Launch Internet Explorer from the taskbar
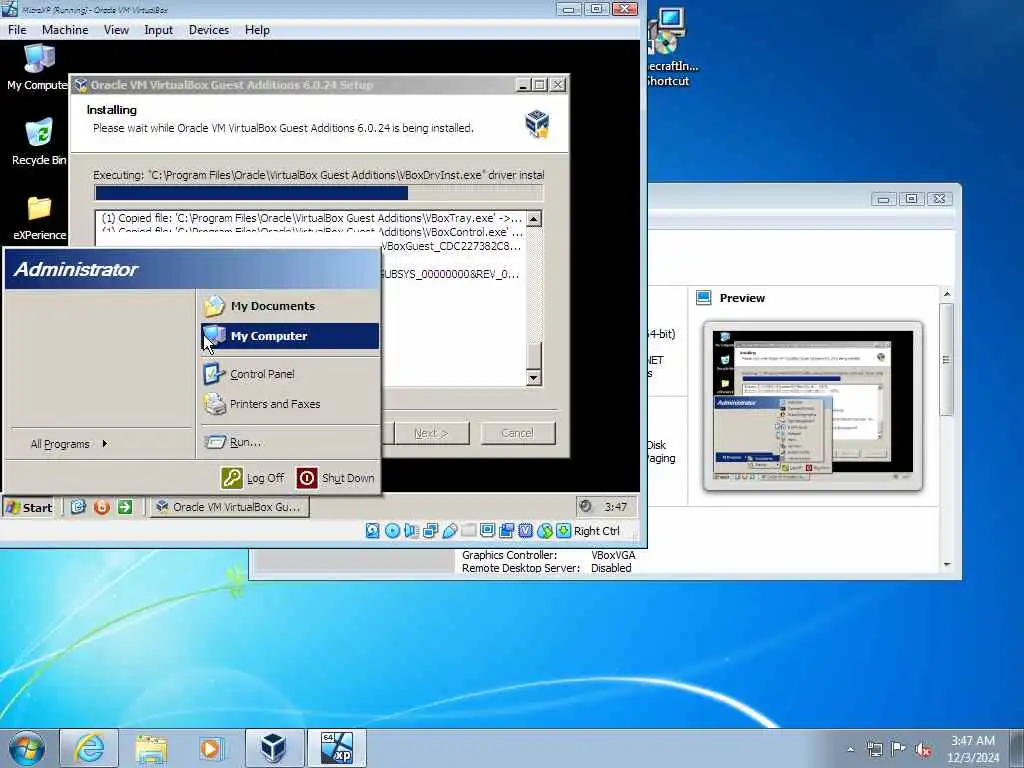 coord(89,748)
